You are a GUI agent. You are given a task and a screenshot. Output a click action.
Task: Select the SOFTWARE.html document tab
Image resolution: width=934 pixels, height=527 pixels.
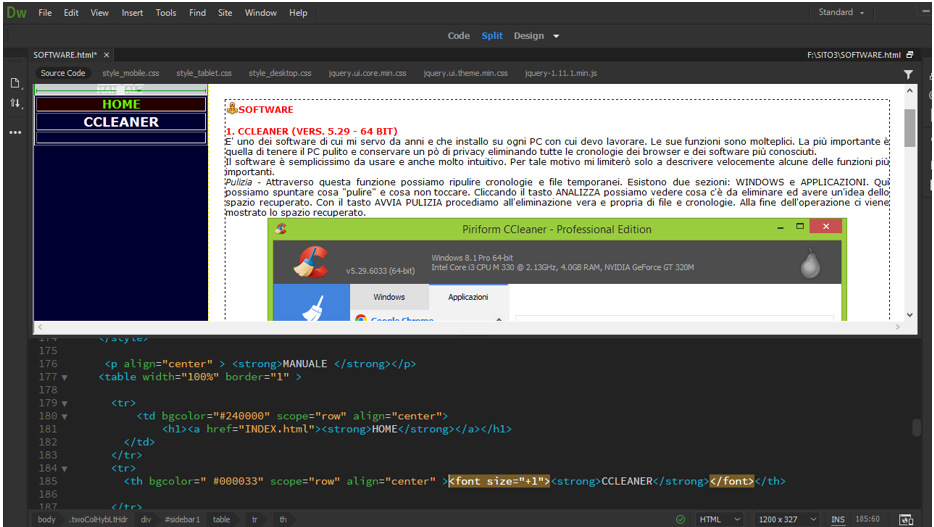tap(65, 55)
